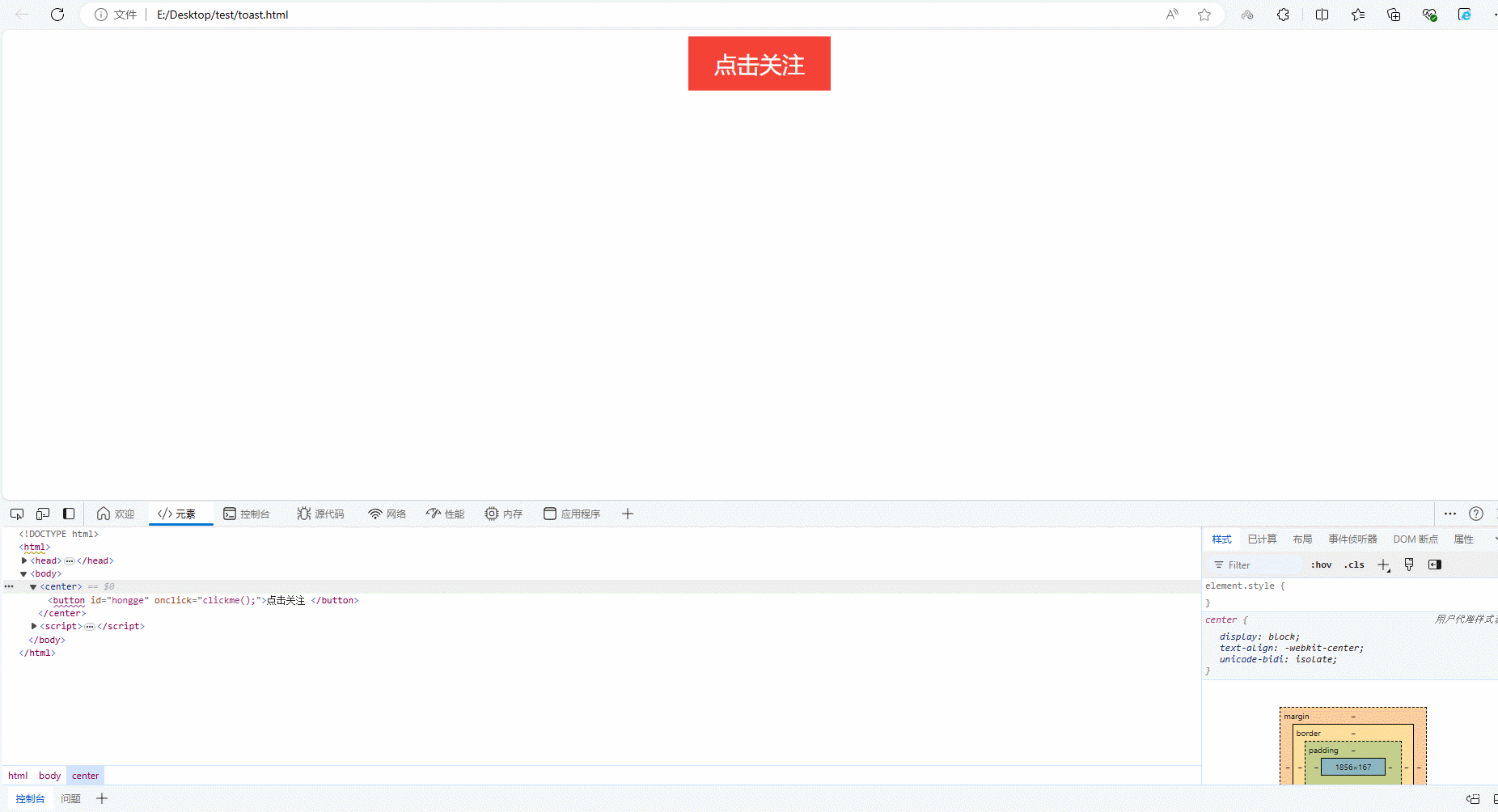Select the 布局 pane tab
The height and width of the screenshot is (812, 1498).
click(x=1302, y=539)
